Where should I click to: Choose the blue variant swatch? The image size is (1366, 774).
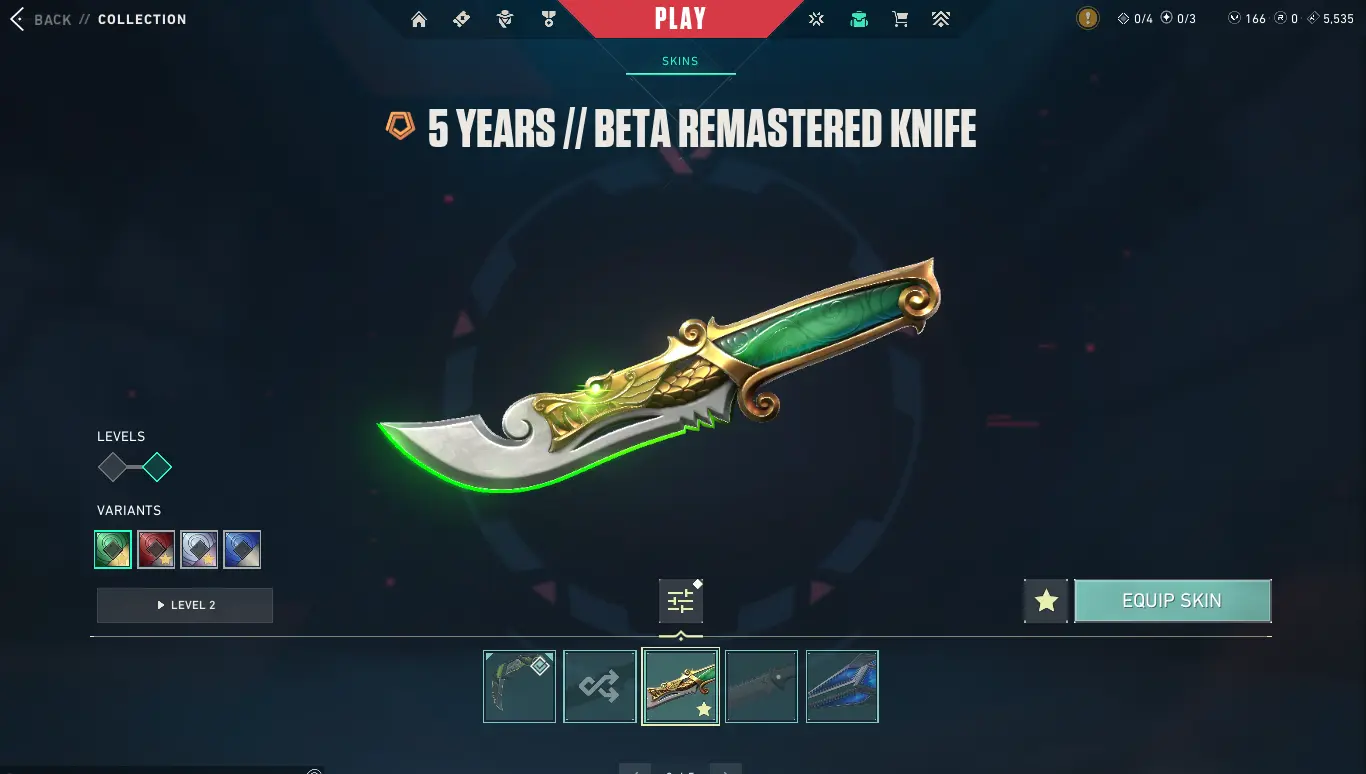point(242,550)
